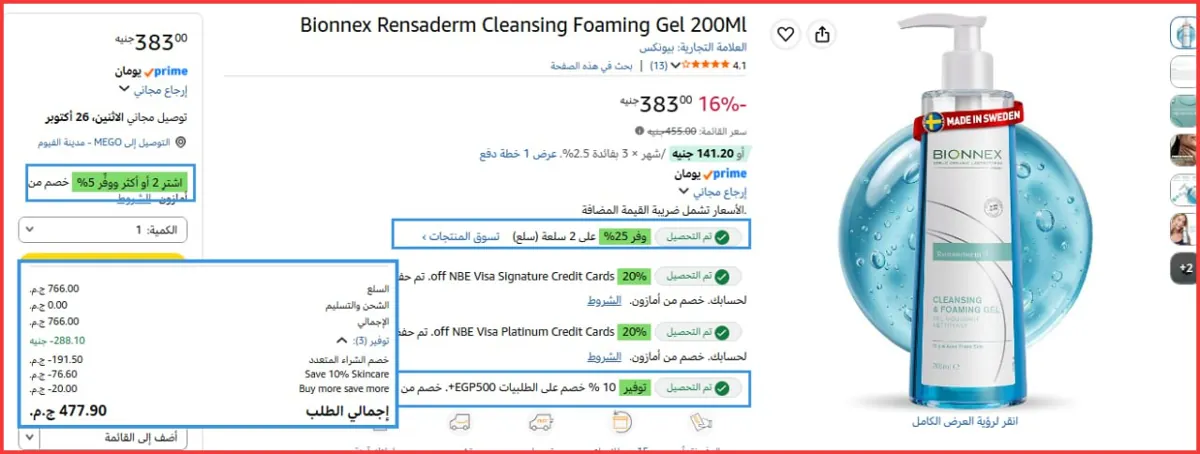Open the quantity الكمية dropdown

coord(103,230)
